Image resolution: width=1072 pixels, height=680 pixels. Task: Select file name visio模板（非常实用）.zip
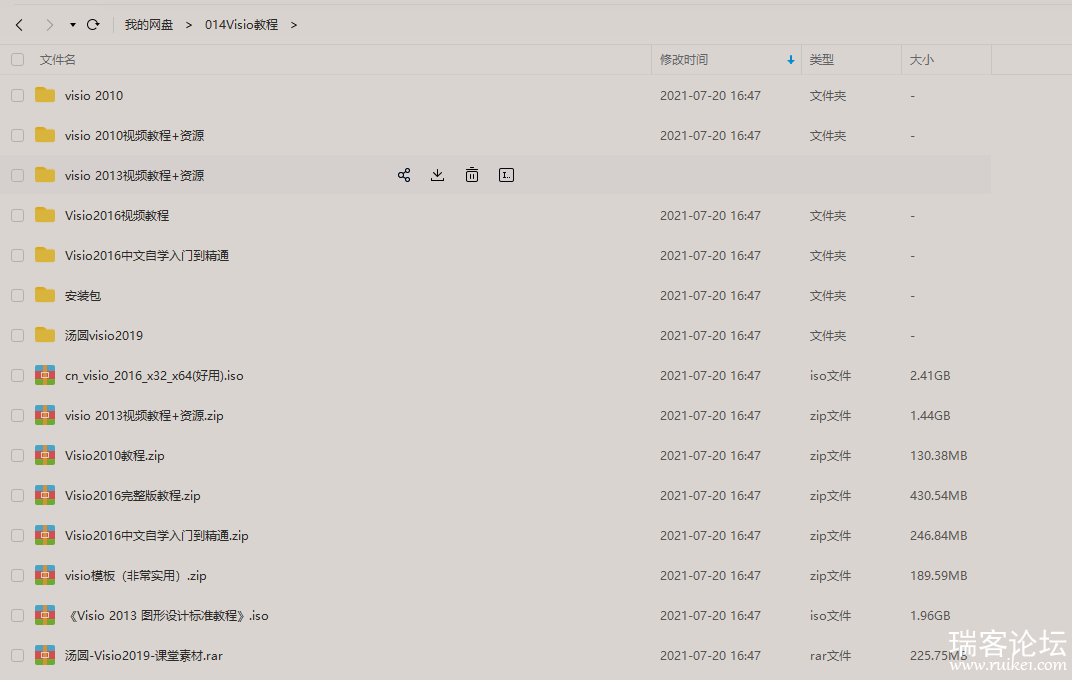135,575
